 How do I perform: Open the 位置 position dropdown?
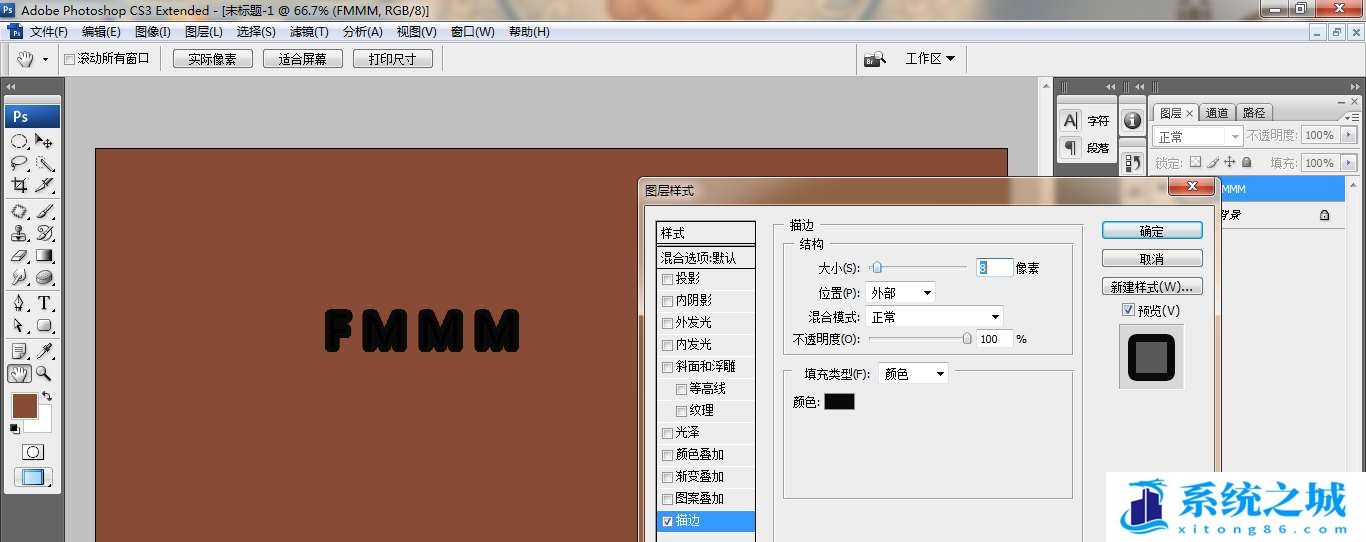[x=900, y=293]
